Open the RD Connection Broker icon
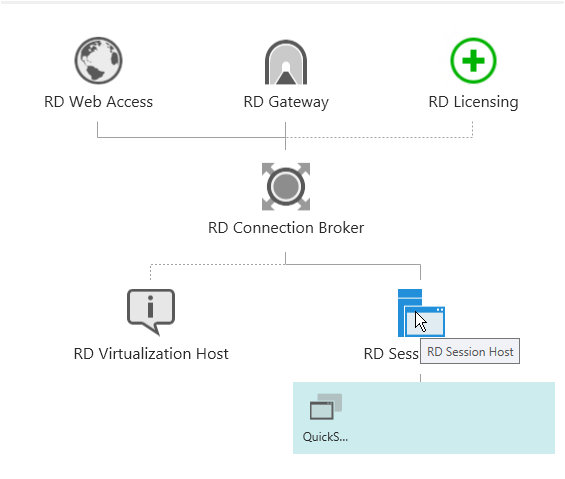Screen dimensions: 565x479 (x=286, y=186)
